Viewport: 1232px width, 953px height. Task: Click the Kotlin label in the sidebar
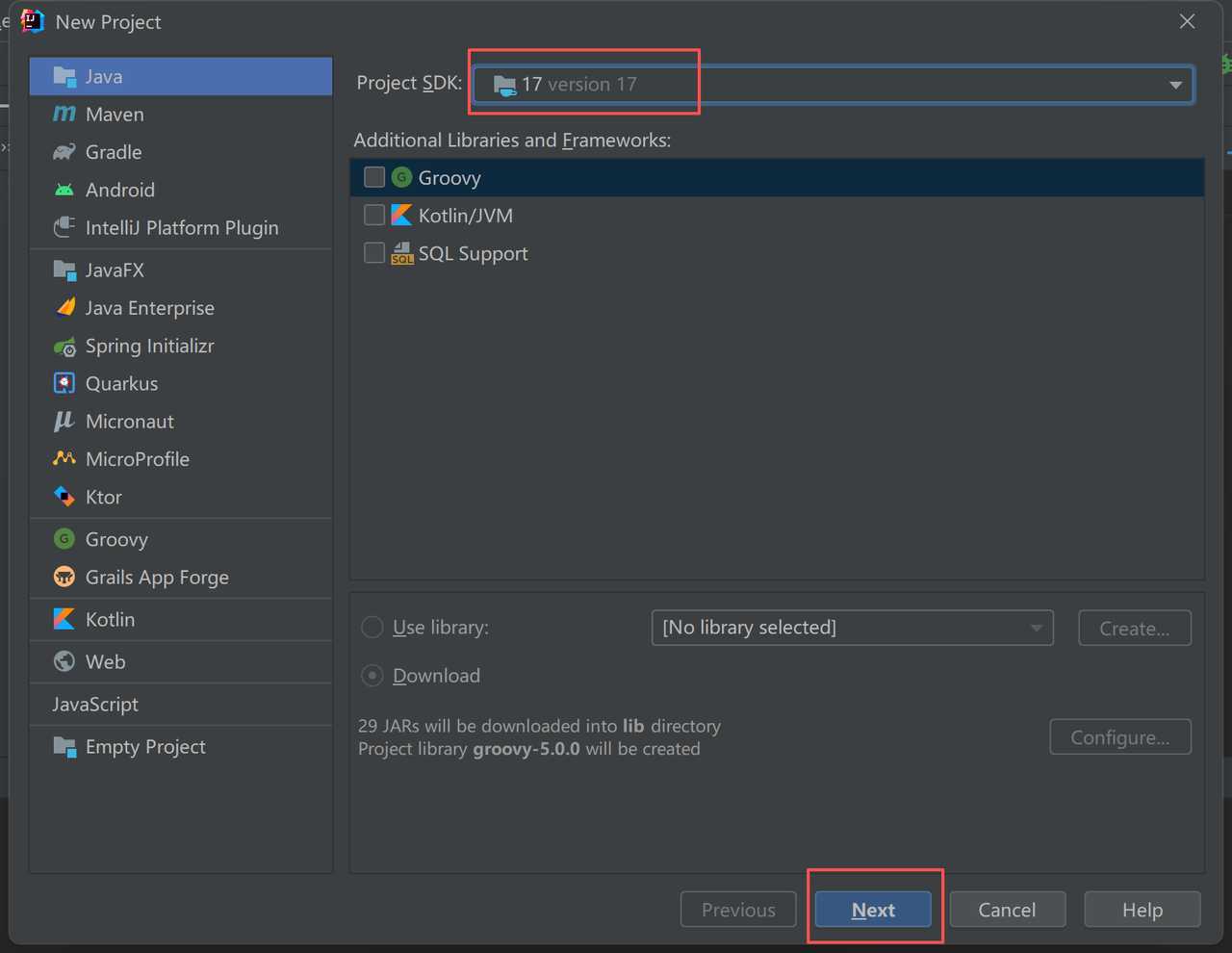pos(111,620)
